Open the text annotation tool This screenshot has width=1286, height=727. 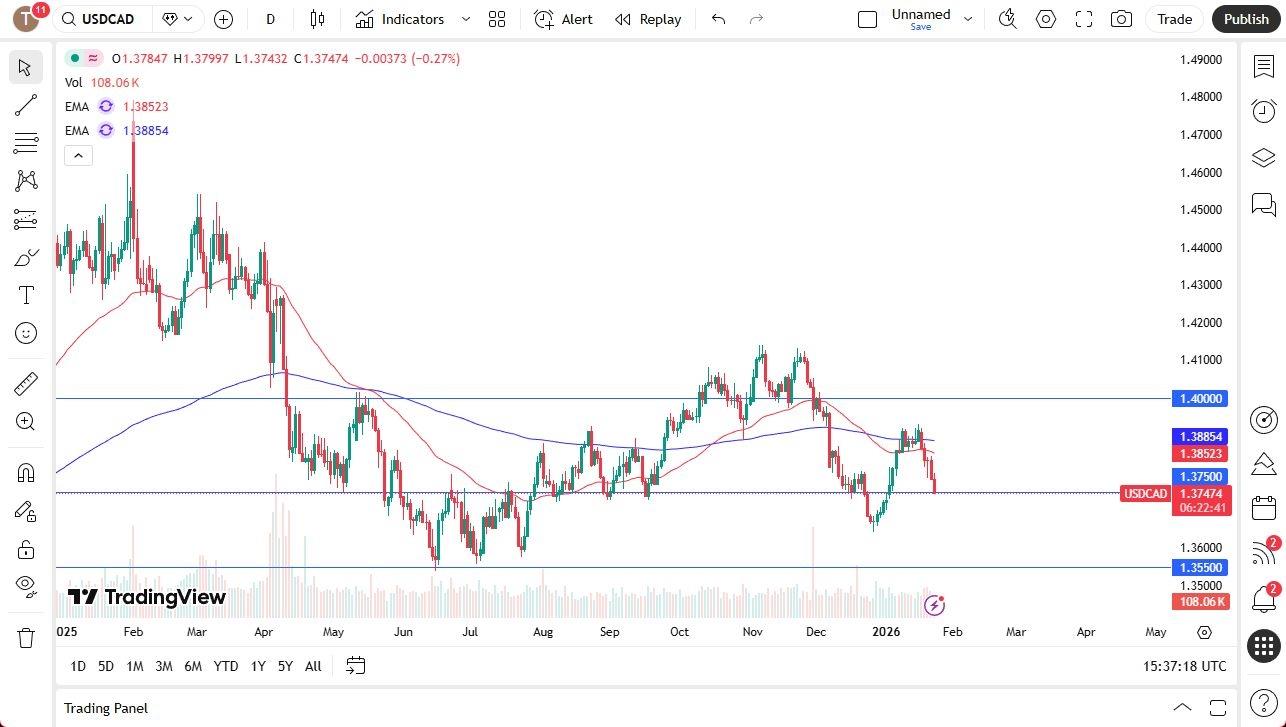click(x=25, y=295)
